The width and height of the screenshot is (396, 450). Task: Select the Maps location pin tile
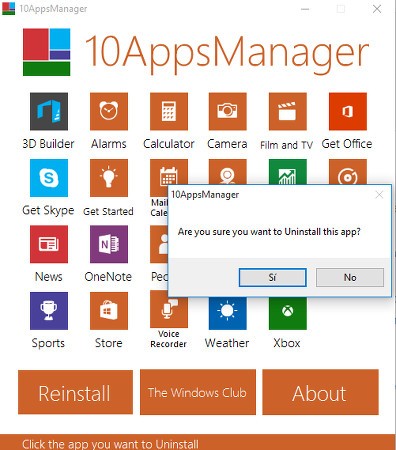pyautogui.click(x=228, y=171)
